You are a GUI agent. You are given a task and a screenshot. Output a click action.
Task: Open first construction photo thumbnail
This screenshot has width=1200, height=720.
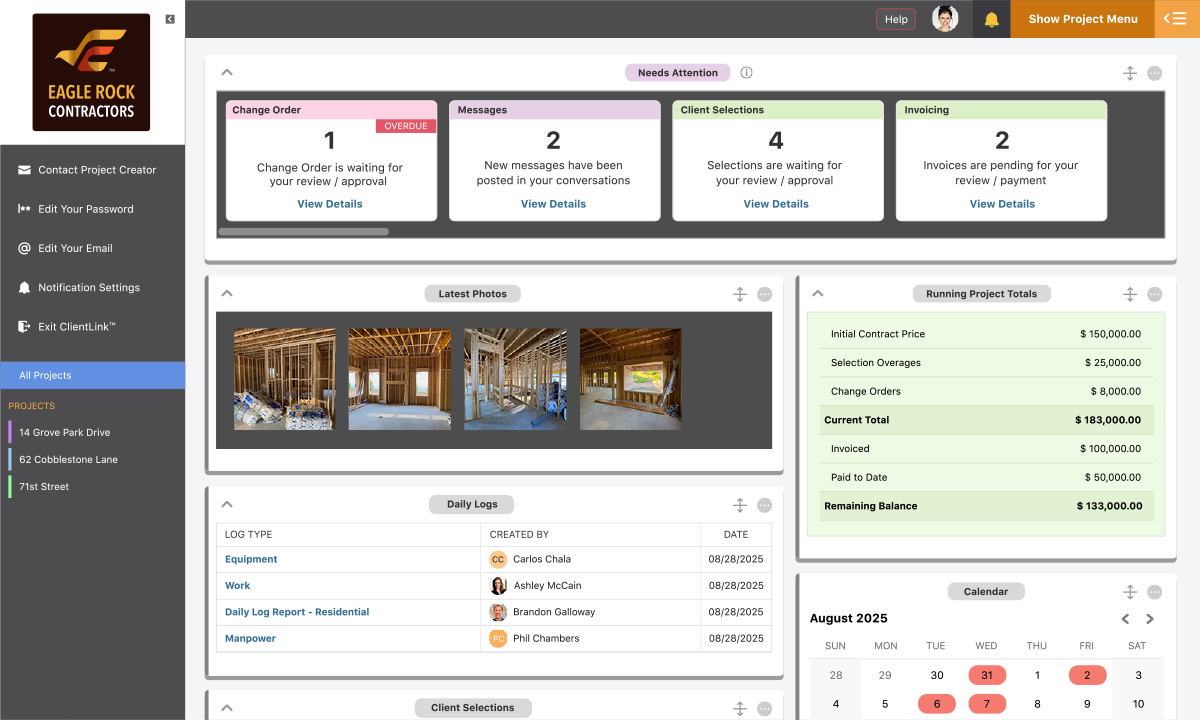(284, 379)
